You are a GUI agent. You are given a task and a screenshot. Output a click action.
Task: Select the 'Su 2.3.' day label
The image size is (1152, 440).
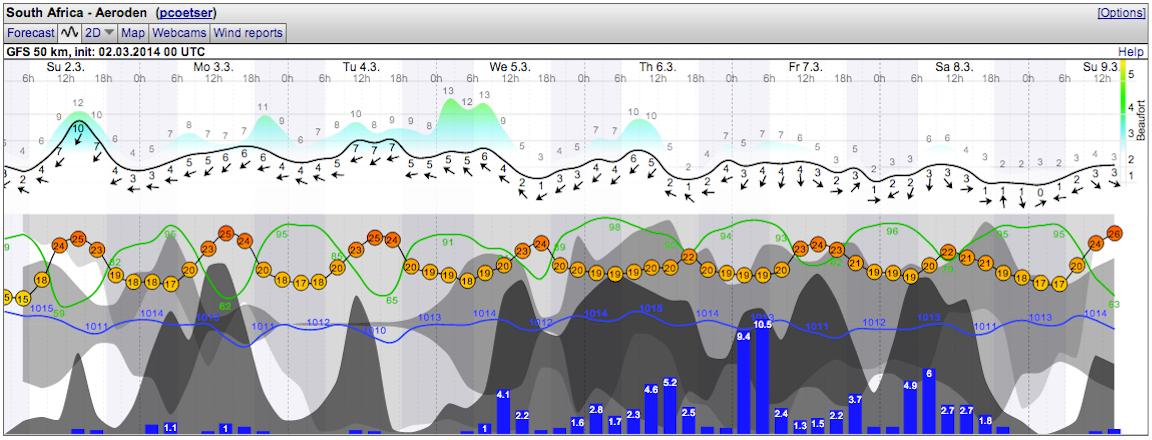pyautogui.click(x=65, y=67)
